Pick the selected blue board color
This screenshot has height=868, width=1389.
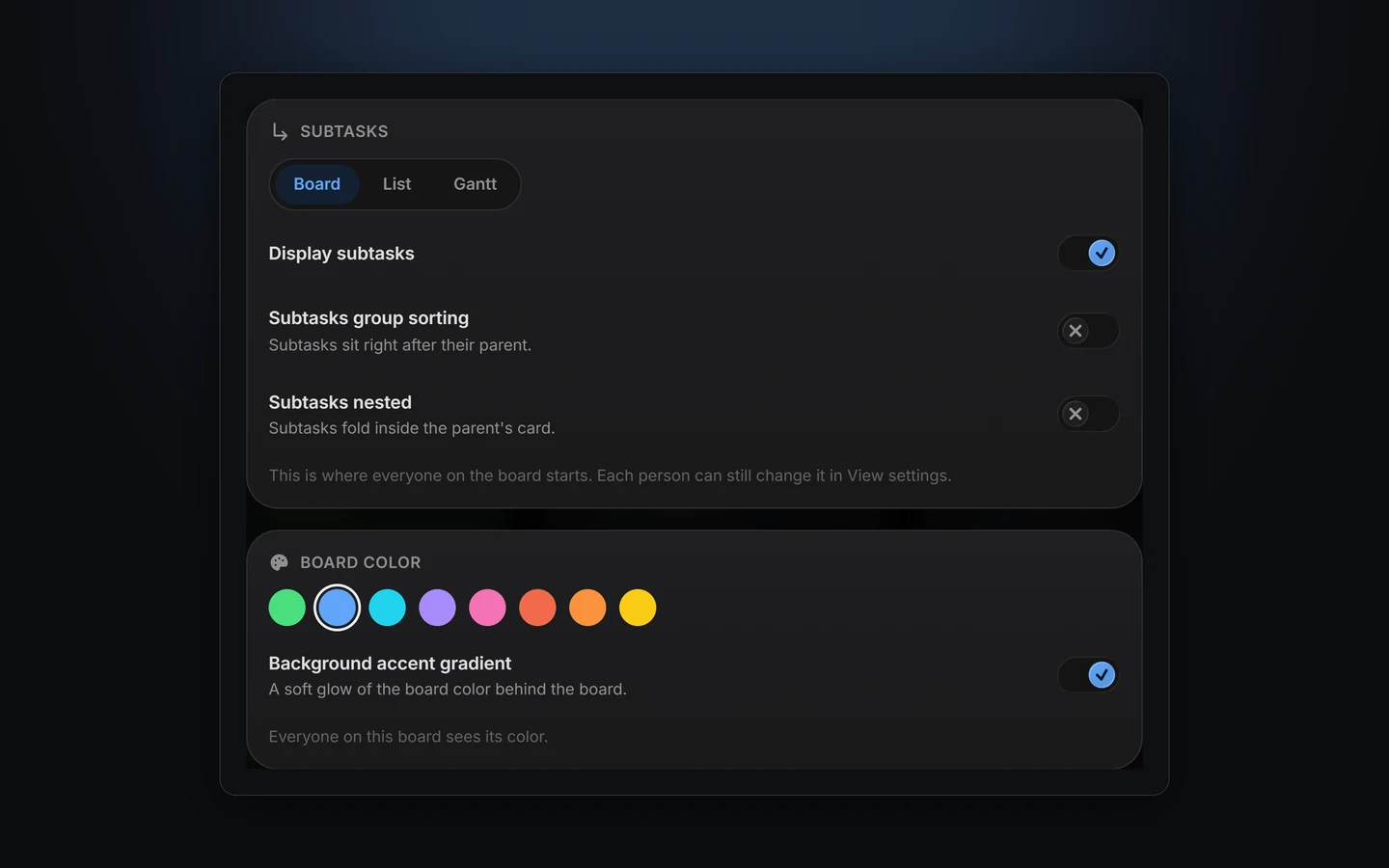(337, 608)
